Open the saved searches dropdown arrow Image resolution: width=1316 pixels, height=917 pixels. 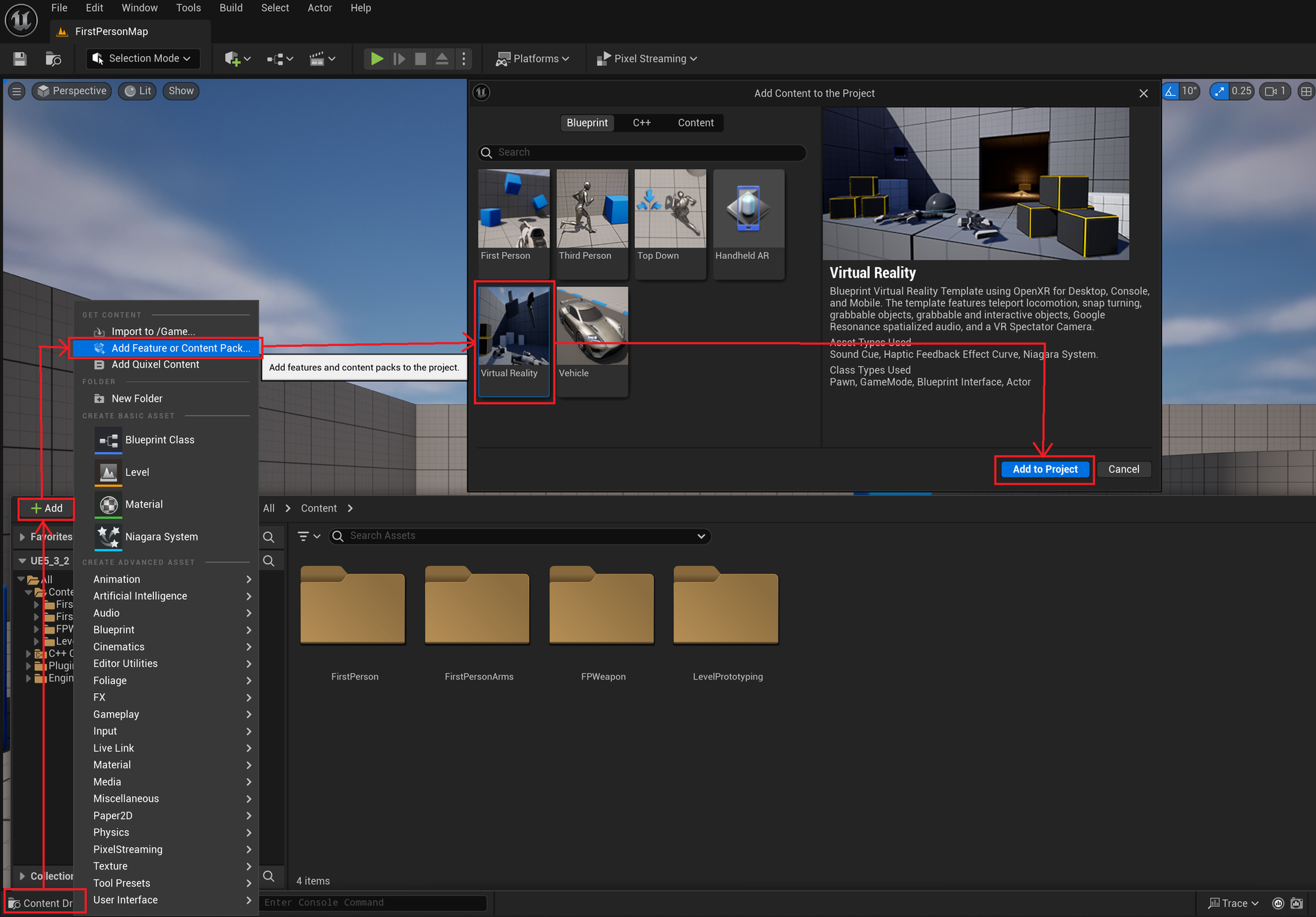pyautogui.click(x=701, y=536)
